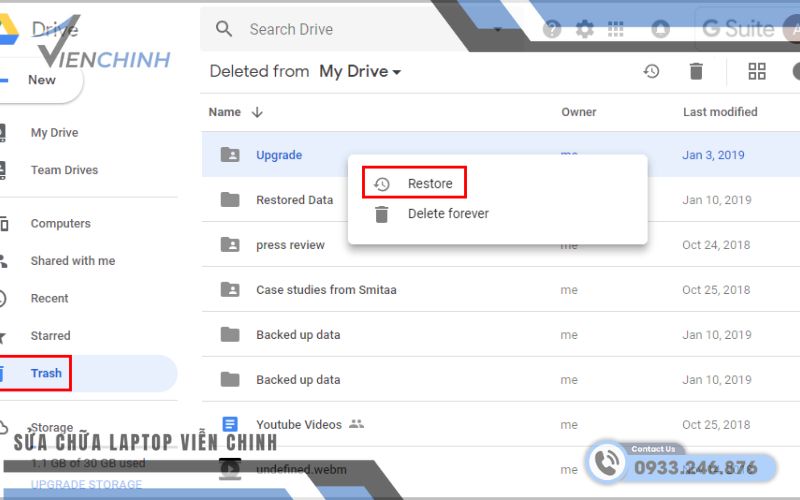Click the Upgrade shared folder icon
Viewport: 800px width, 500px height.
(230, 155)
